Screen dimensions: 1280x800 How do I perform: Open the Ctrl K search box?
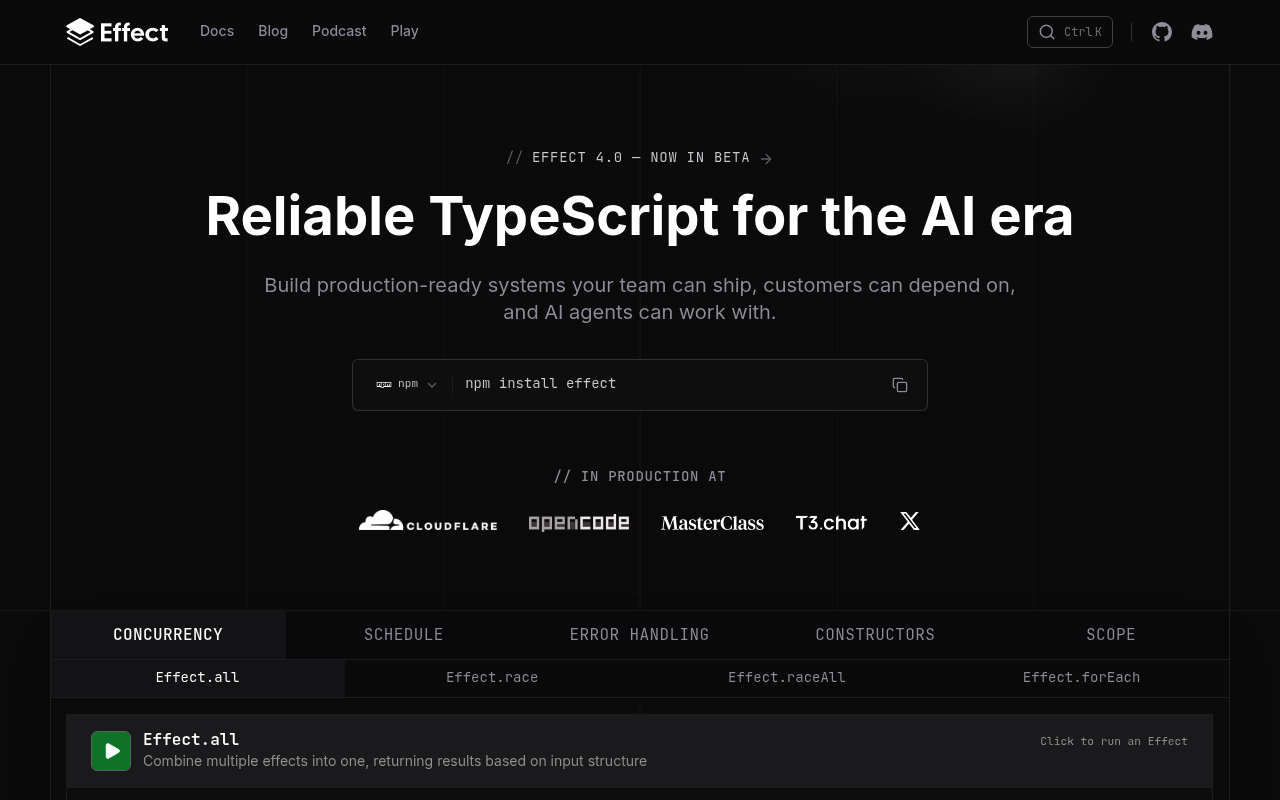[x=1070, y=32]
